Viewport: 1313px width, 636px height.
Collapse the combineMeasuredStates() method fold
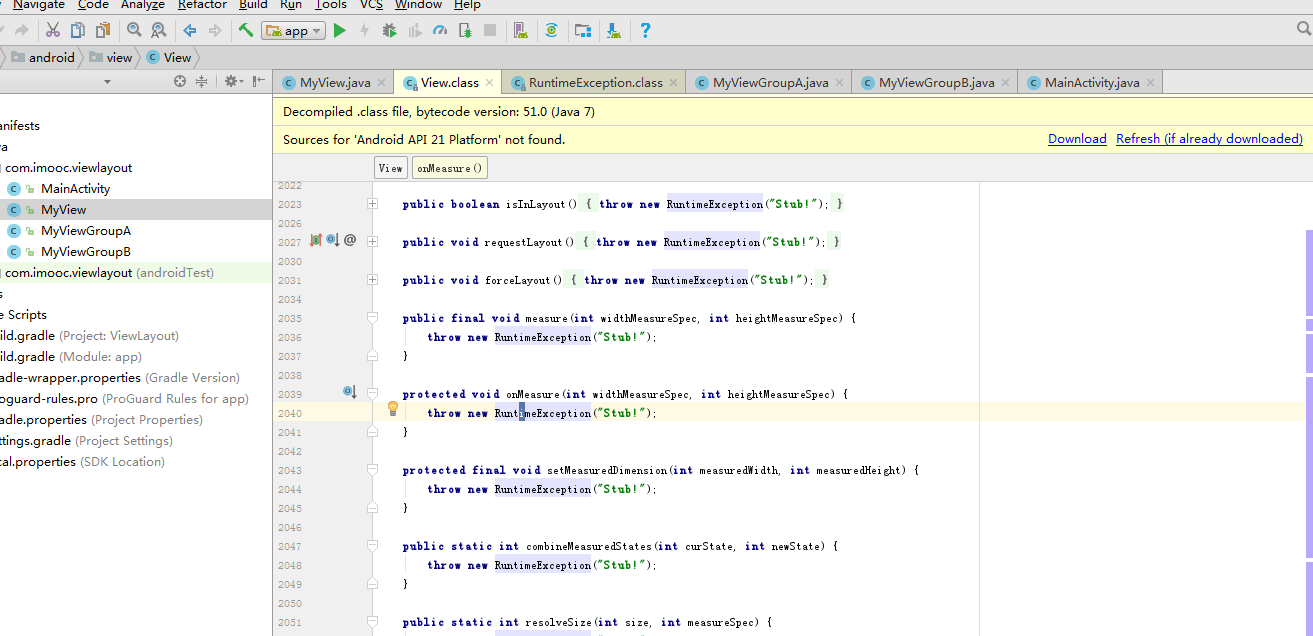click(x=373, y=546)
